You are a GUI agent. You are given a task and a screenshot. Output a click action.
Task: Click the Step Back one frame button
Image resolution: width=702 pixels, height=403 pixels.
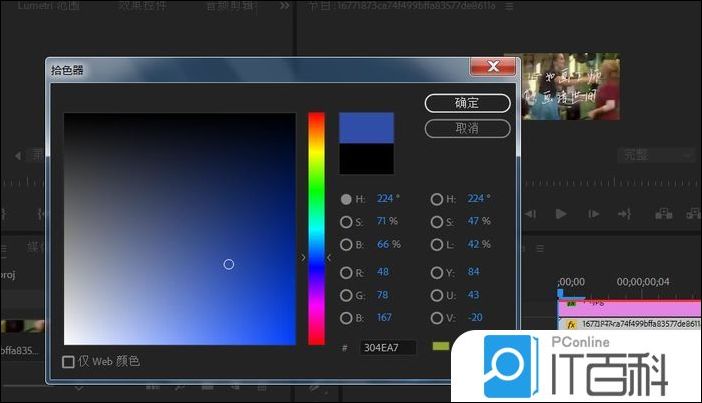click(x=531, y=214)
